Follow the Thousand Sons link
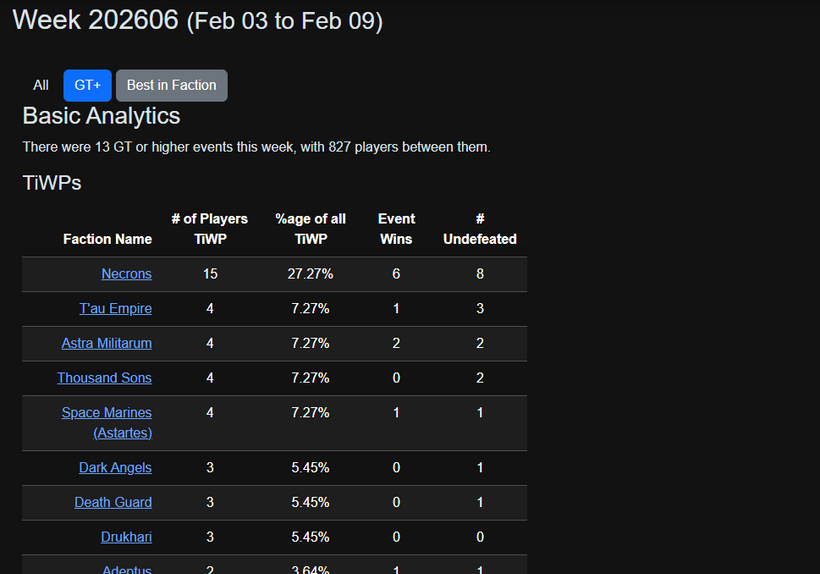820x574 pixels. pos(104,378)
